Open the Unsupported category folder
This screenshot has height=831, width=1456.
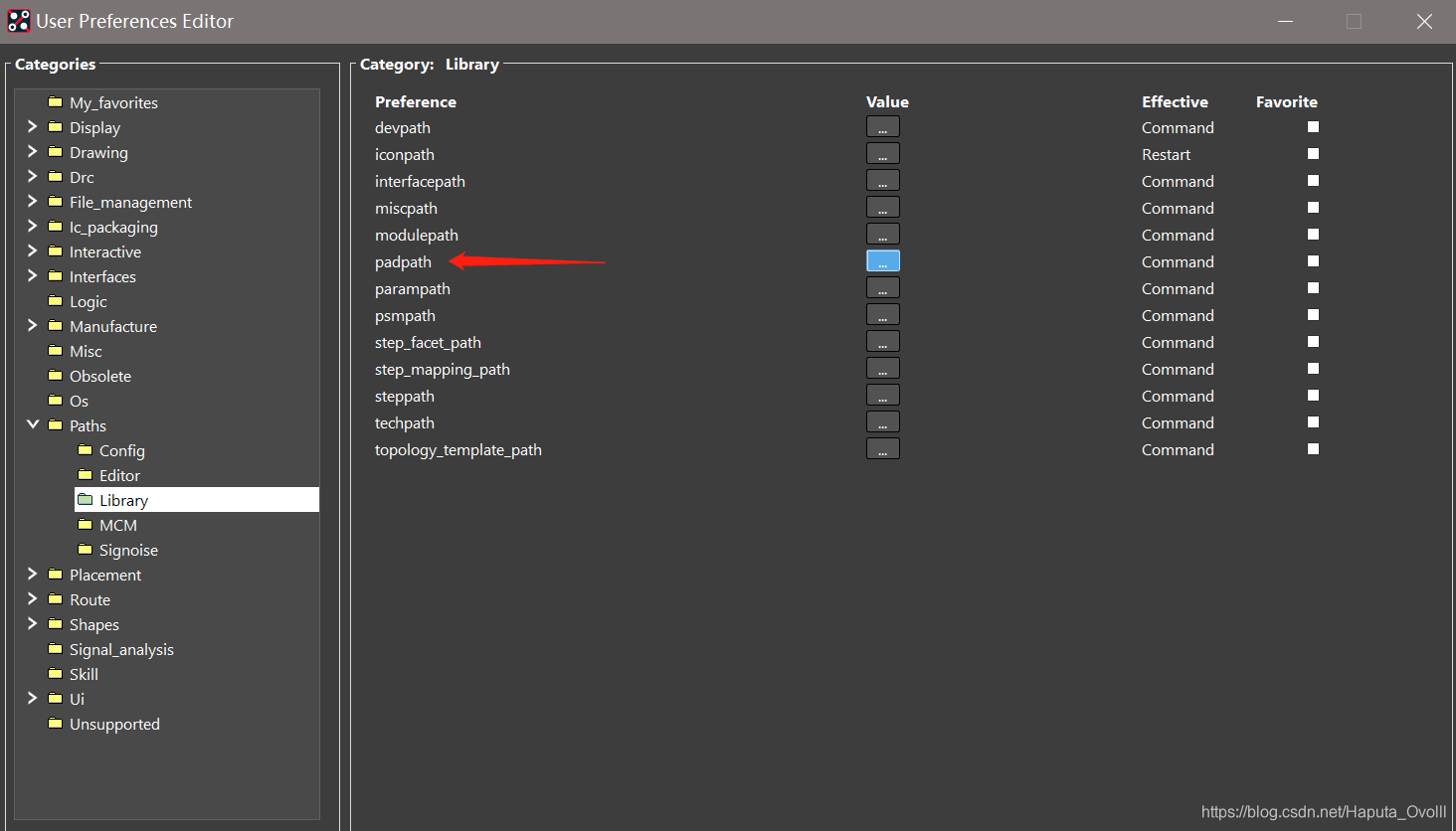point(55,724)
